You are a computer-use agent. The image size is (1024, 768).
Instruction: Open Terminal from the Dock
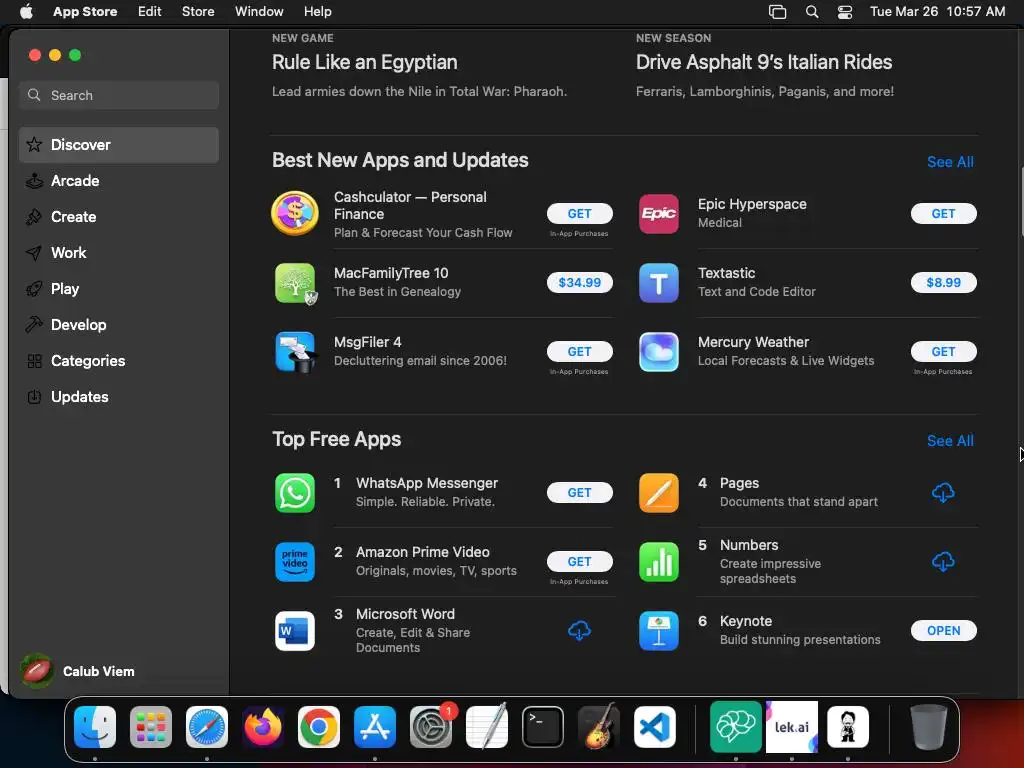tap(543, 727)
